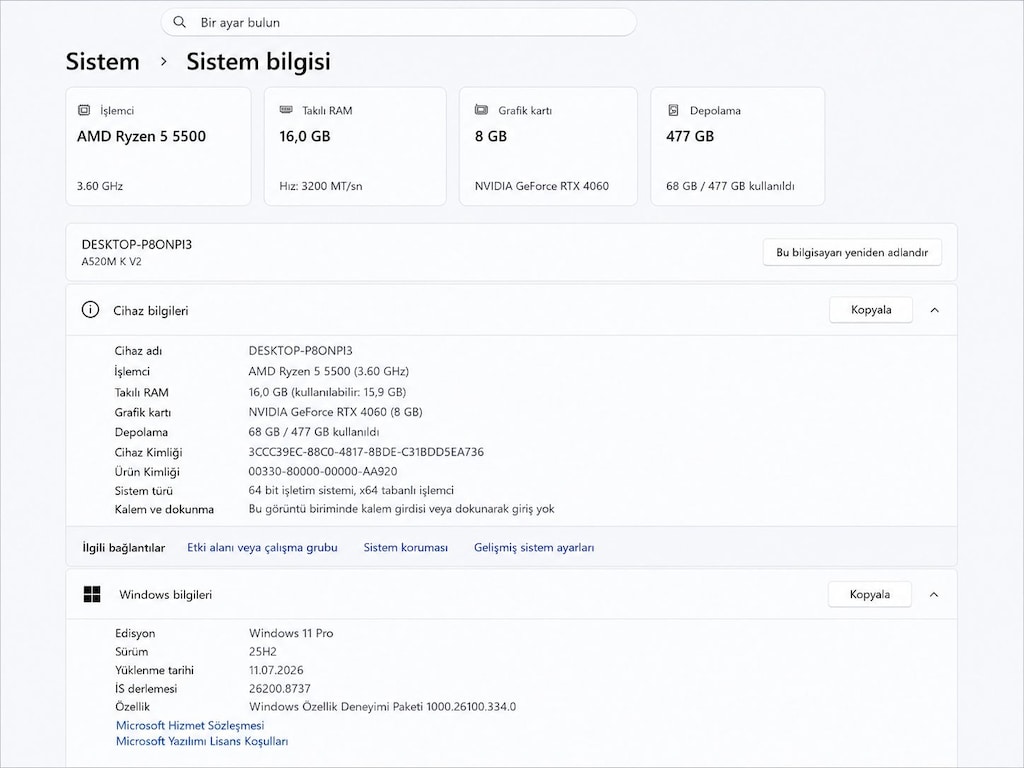The image size is (1024, 768).
Task: Click the Sürüm value 25H2
Action: click(x=263, y=651)
